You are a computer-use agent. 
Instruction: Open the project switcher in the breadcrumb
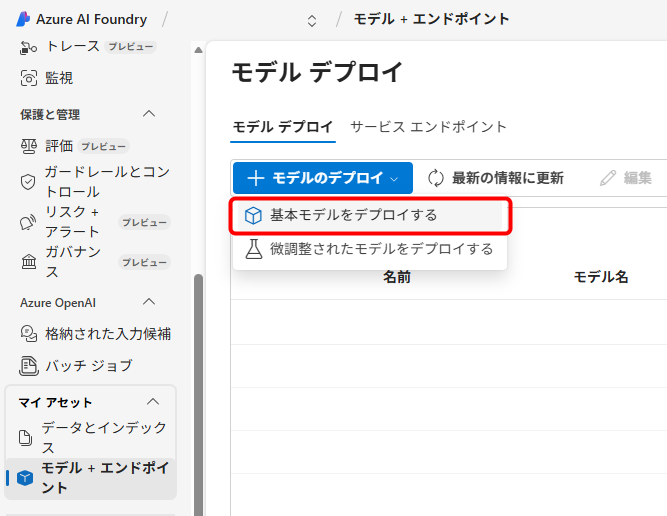pyautogui.click(x=312, y=20)
